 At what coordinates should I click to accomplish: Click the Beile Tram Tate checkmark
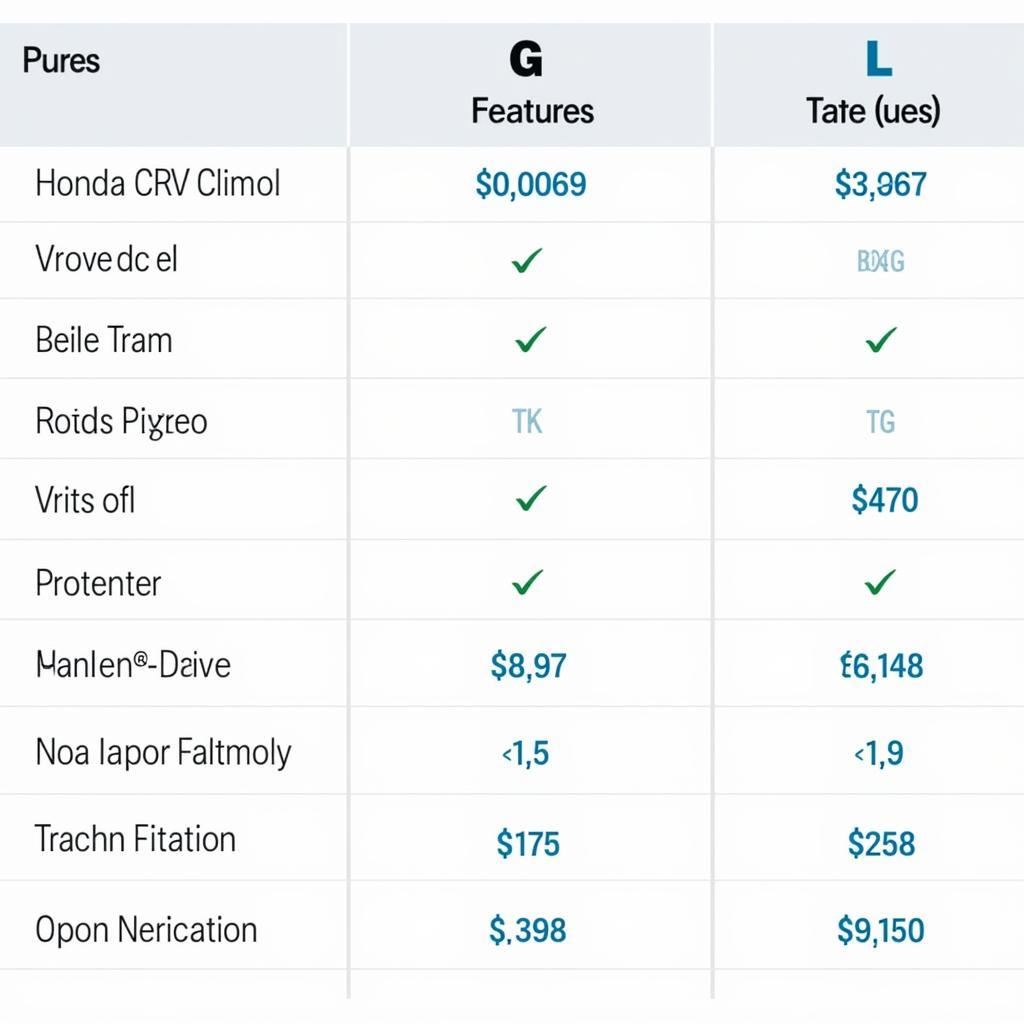(880, 341)
